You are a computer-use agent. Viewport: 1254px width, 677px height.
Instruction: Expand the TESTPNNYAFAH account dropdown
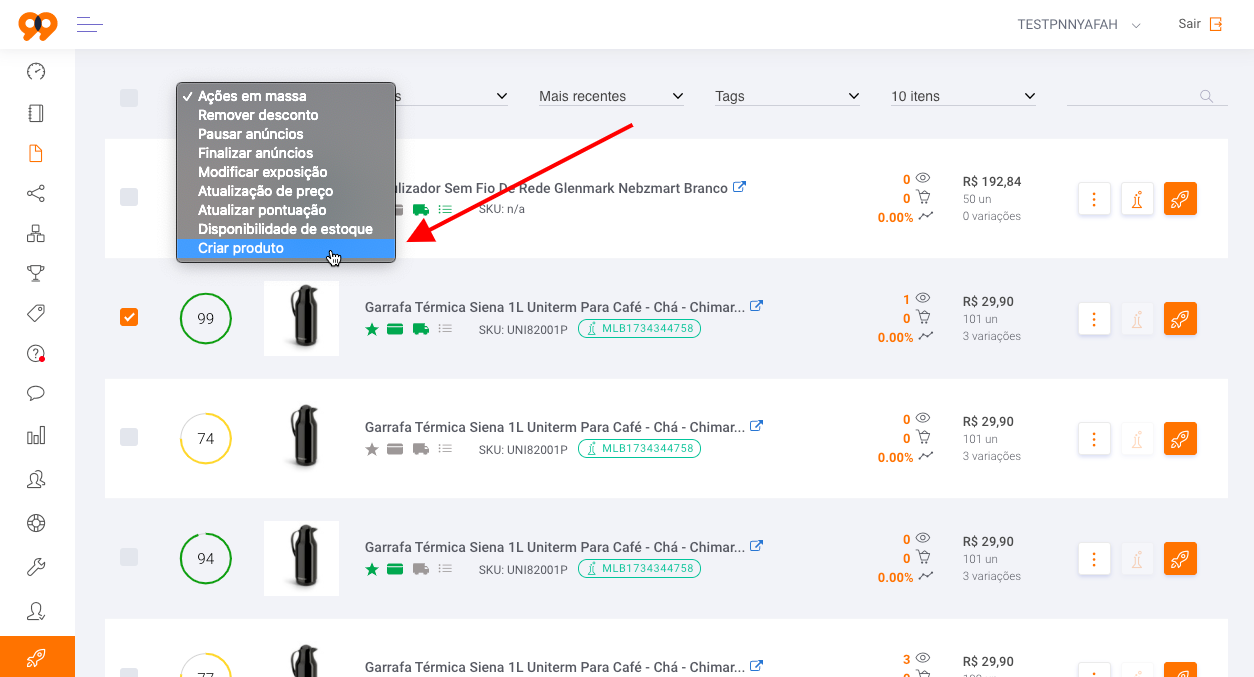tap(1079, 25)
